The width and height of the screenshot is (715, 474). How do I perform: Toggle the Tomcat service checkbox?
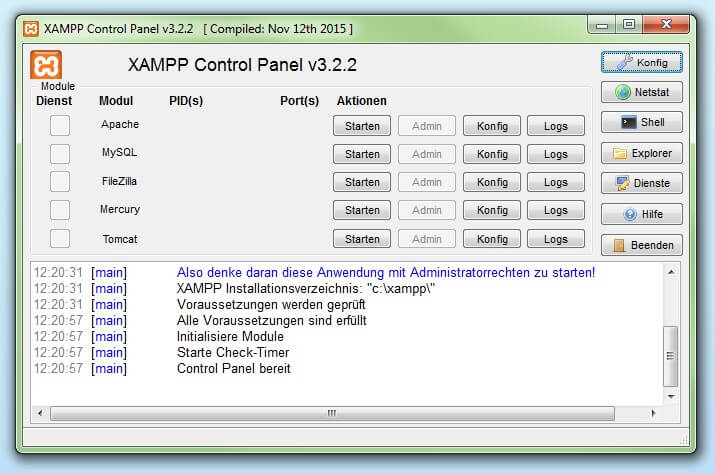click(x=60, y=239)
